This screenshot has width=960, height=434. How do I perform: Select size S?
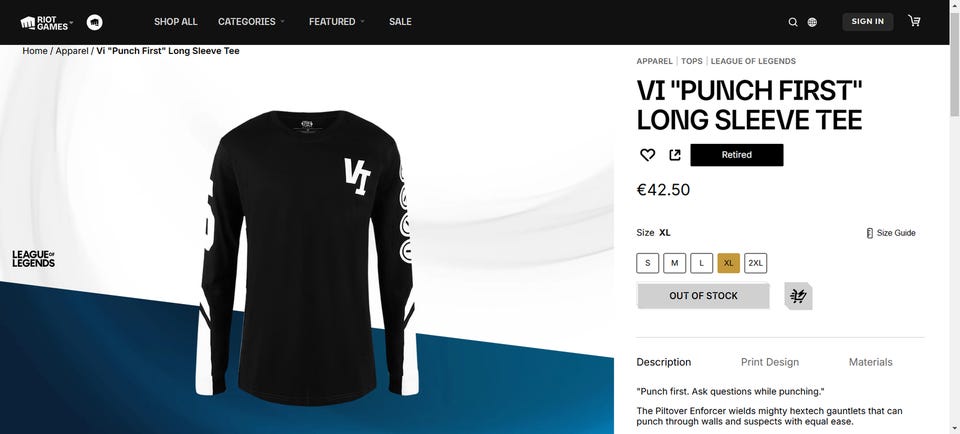(x=648, y=263)
